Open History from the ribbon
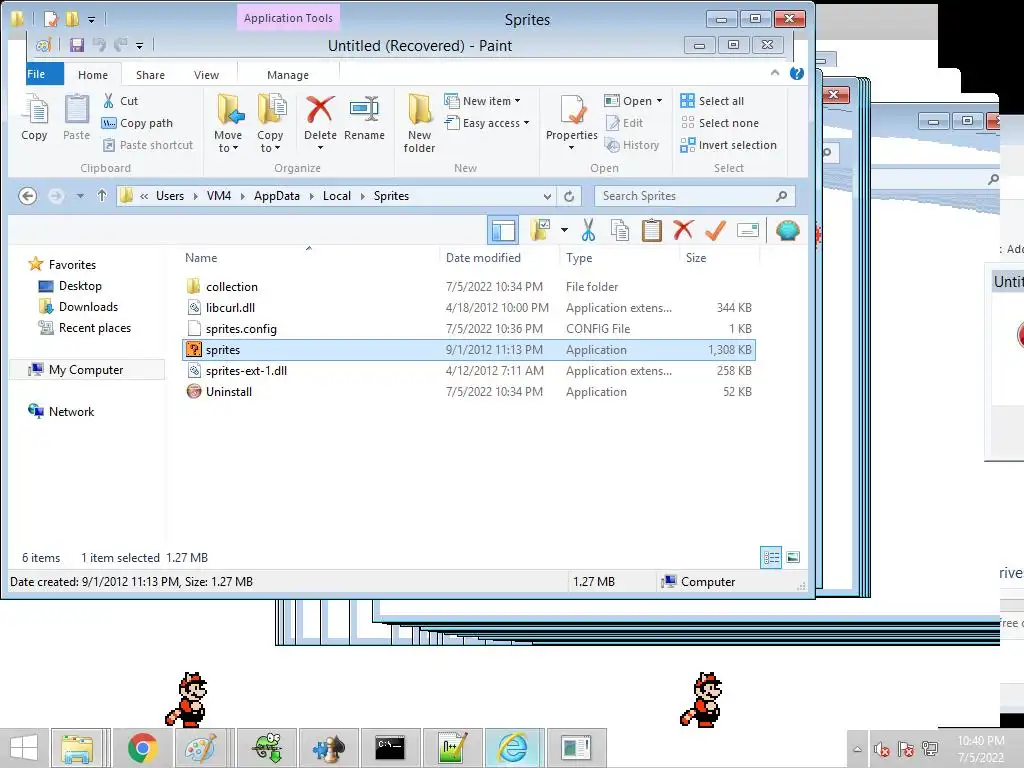This screenshot has width=1024, height=768. (x=632, y=145)
